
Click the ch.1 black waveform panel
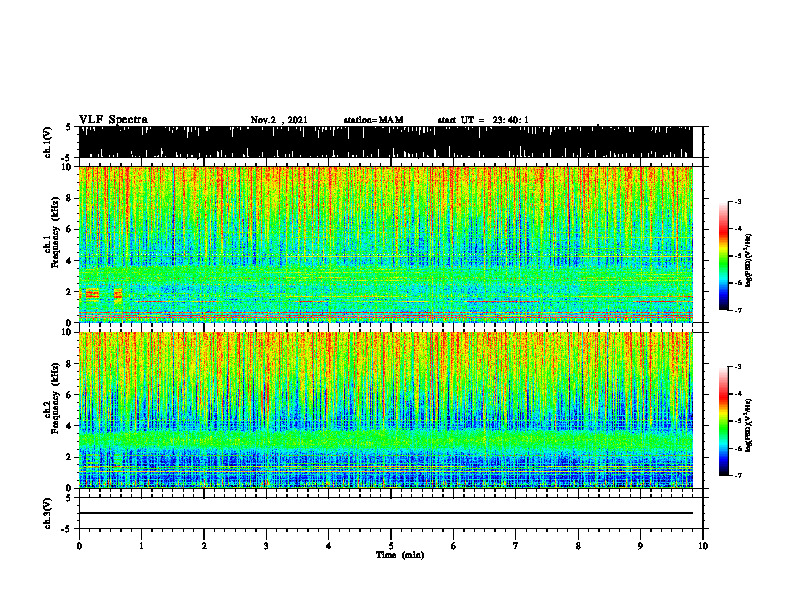tap(385, 142)
